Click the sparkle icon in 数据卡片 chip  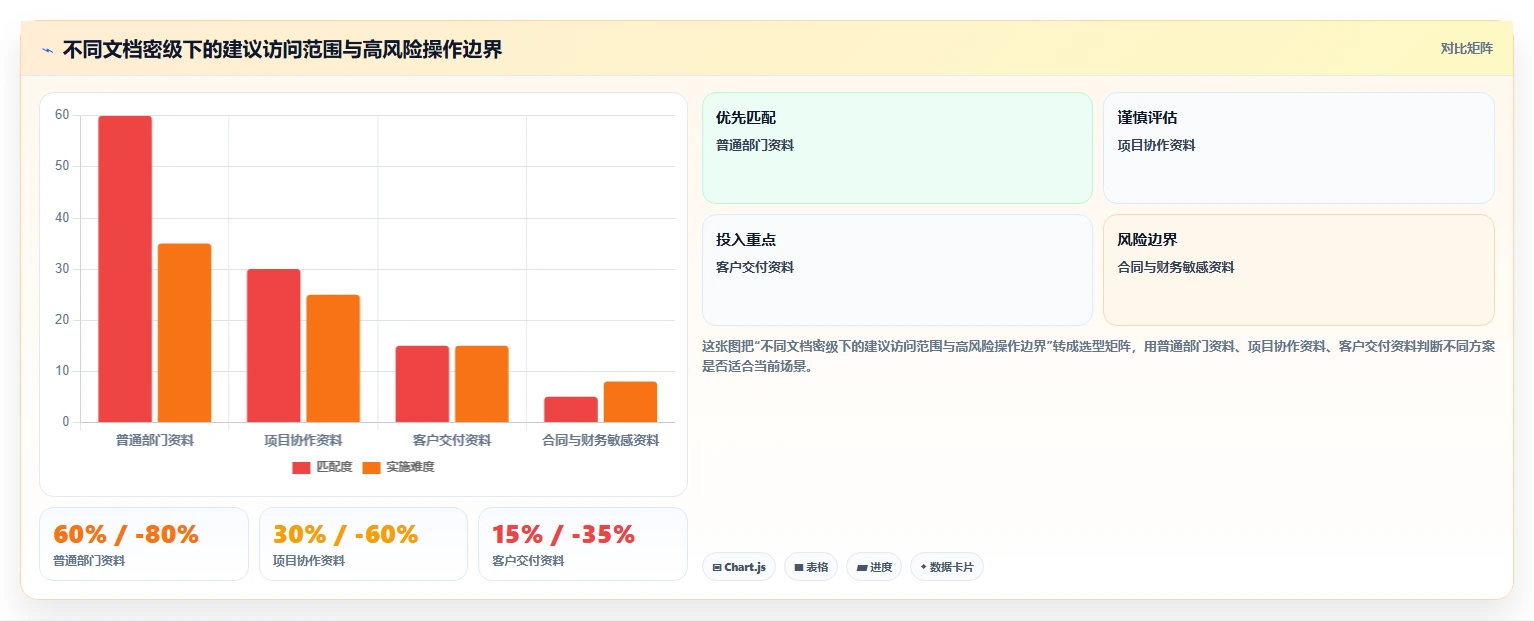click(x=923, y=568)
